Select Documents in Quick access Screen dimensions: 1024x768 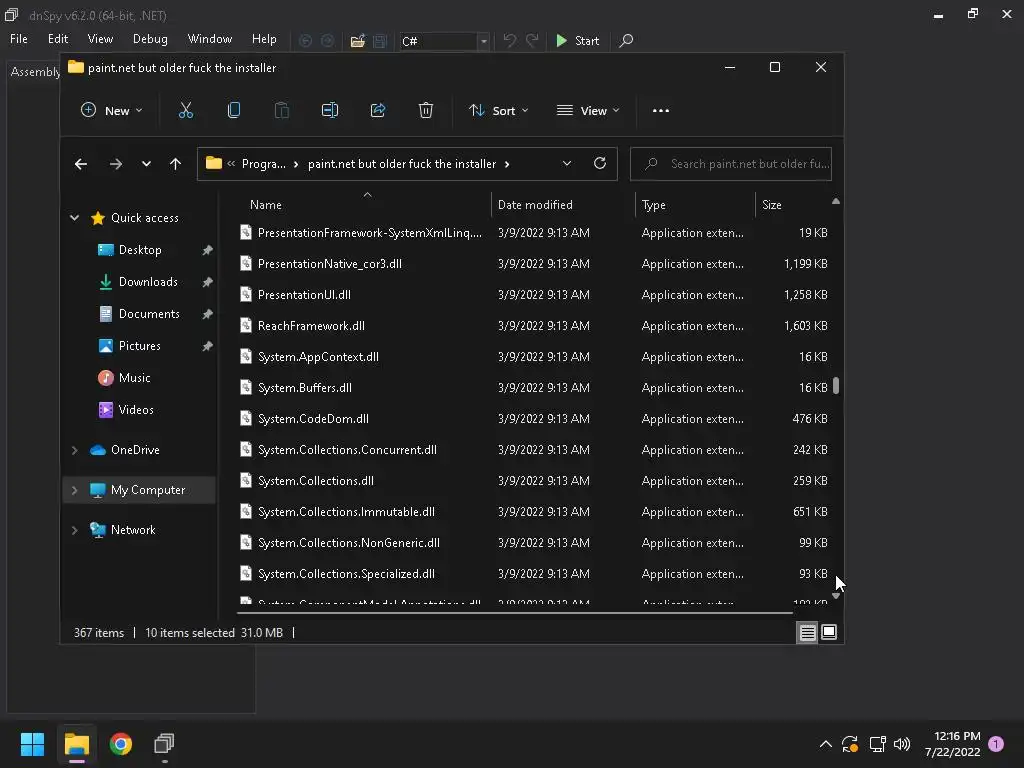(149, 314)
